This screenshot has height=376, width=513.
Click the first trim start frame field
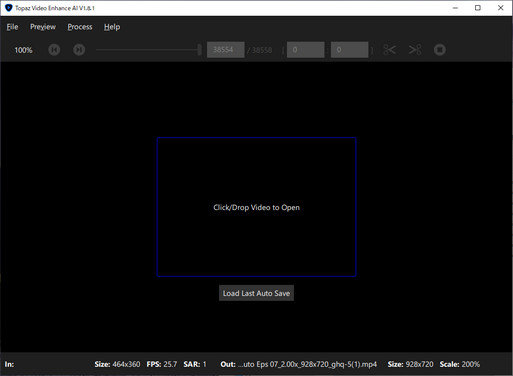pos(306,50)
